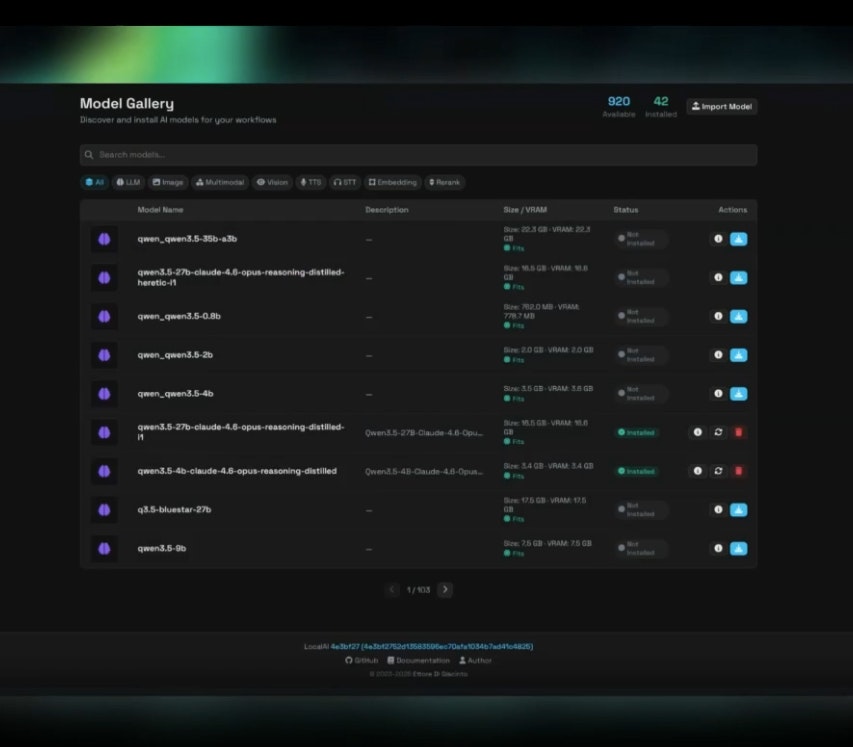
Task: Filter models by Embedding
Action: click(x=392, y=182)
